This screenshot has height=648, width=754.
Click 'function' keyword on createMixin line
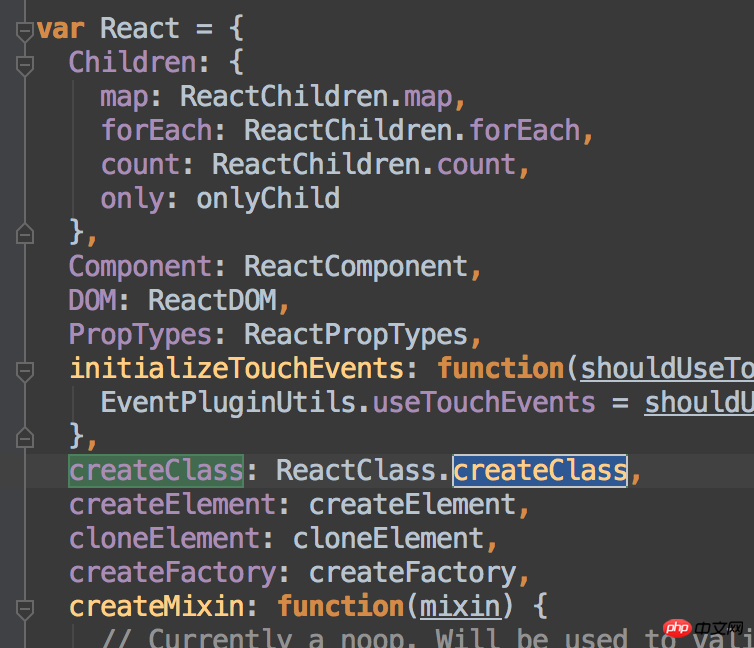point(340,607)
